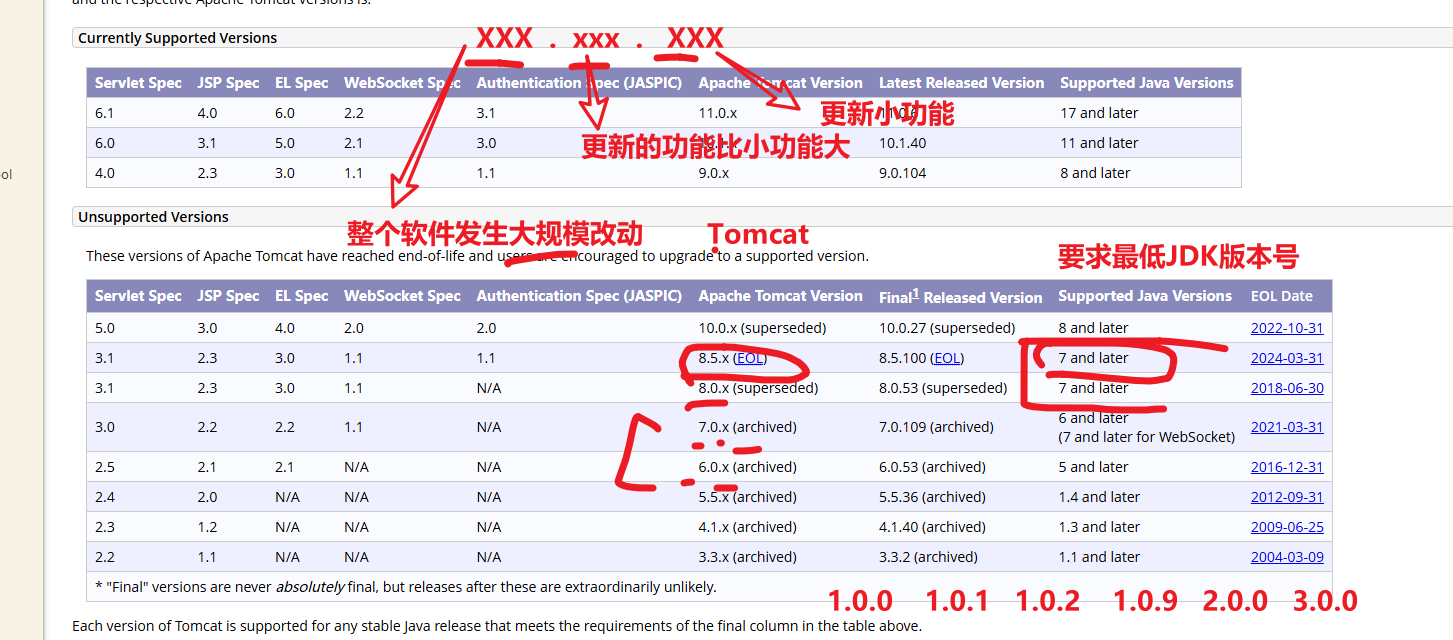
Task: Click the 11 and later Java cell
Action: (1099, 143)
